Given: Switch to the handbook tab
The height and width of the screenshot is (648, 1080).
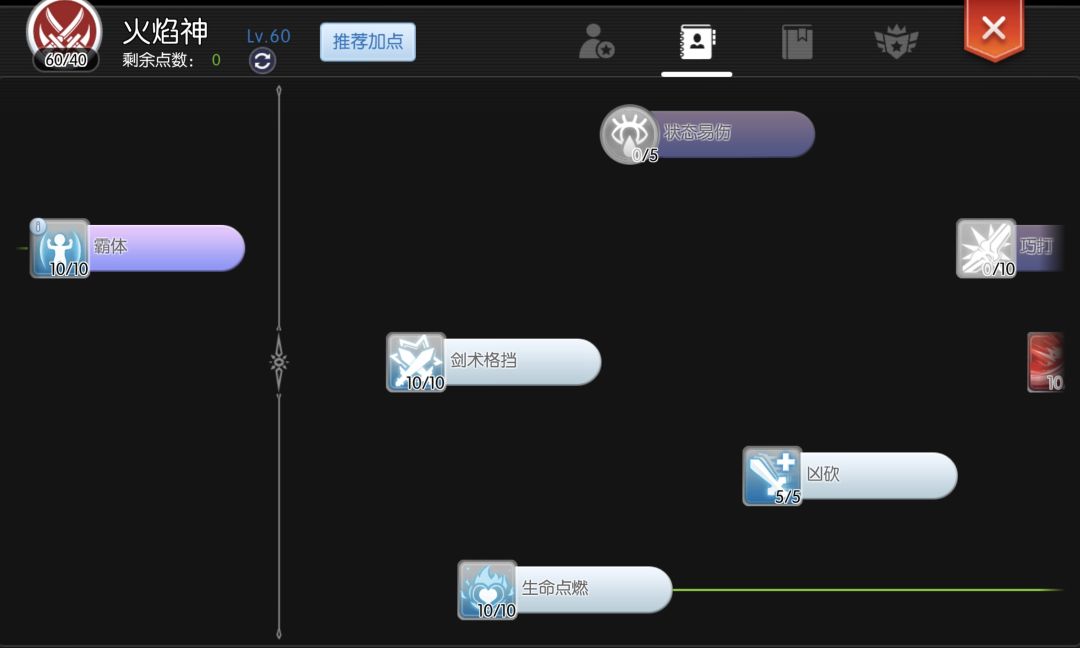Looking at the screenshot, I should point(796,41).
